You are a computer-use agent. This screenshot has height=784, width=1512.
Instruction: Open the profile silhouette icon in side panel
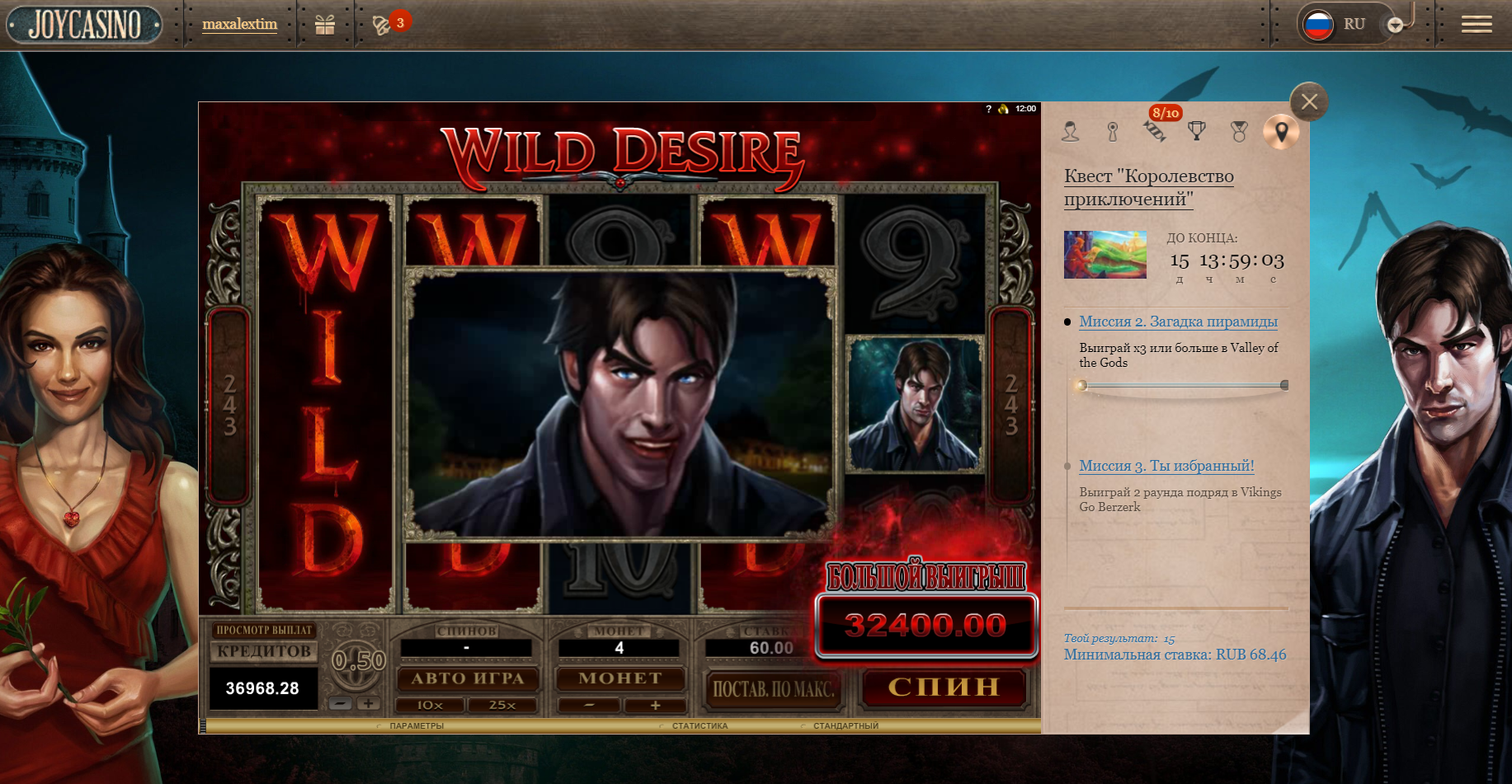(1071, 131)
